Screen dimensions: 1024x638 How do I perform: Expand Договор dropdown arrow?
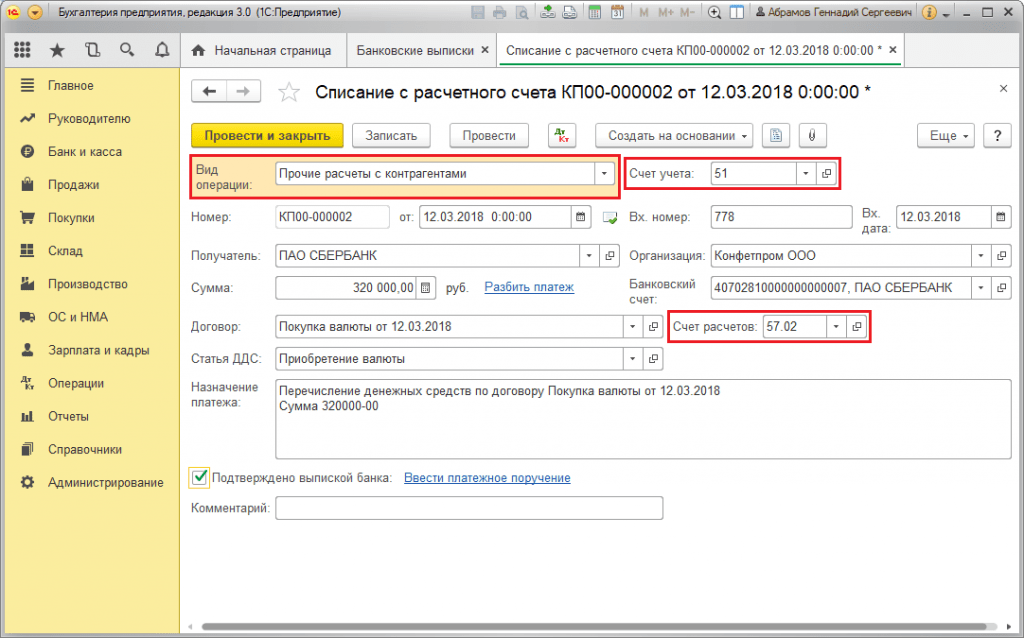pyautogui.click(x=632, y=327)
